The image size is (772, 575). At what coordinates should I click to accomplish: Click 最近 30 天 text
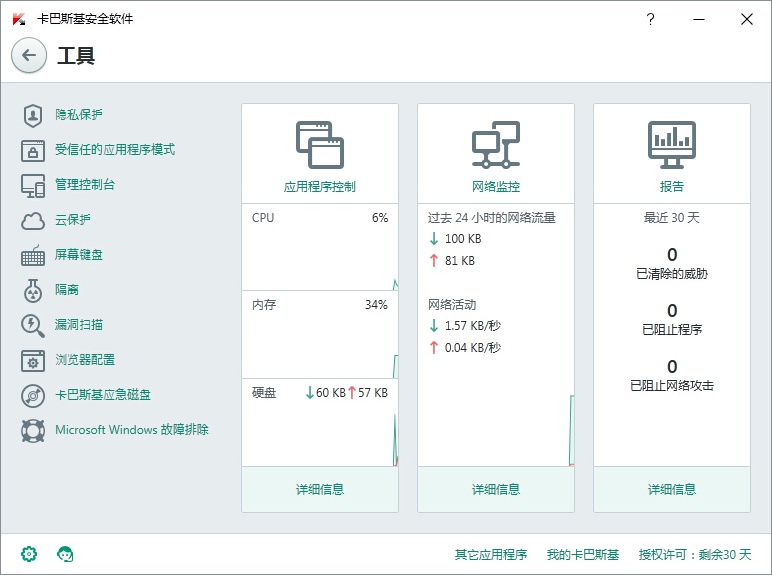[672, 218]
